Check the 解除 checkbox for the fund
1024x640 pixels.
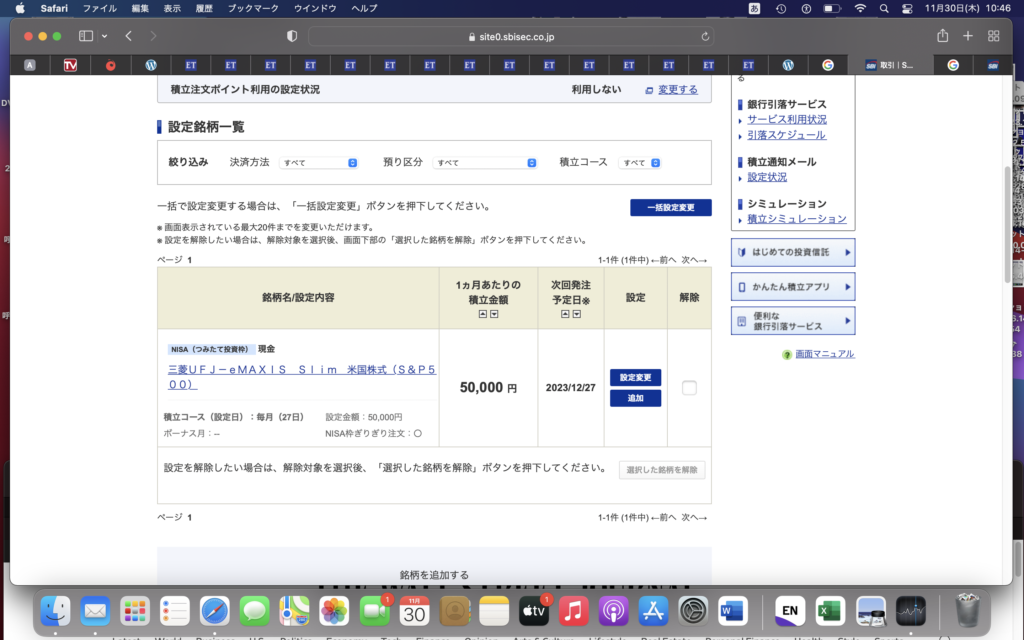(689, 387)
